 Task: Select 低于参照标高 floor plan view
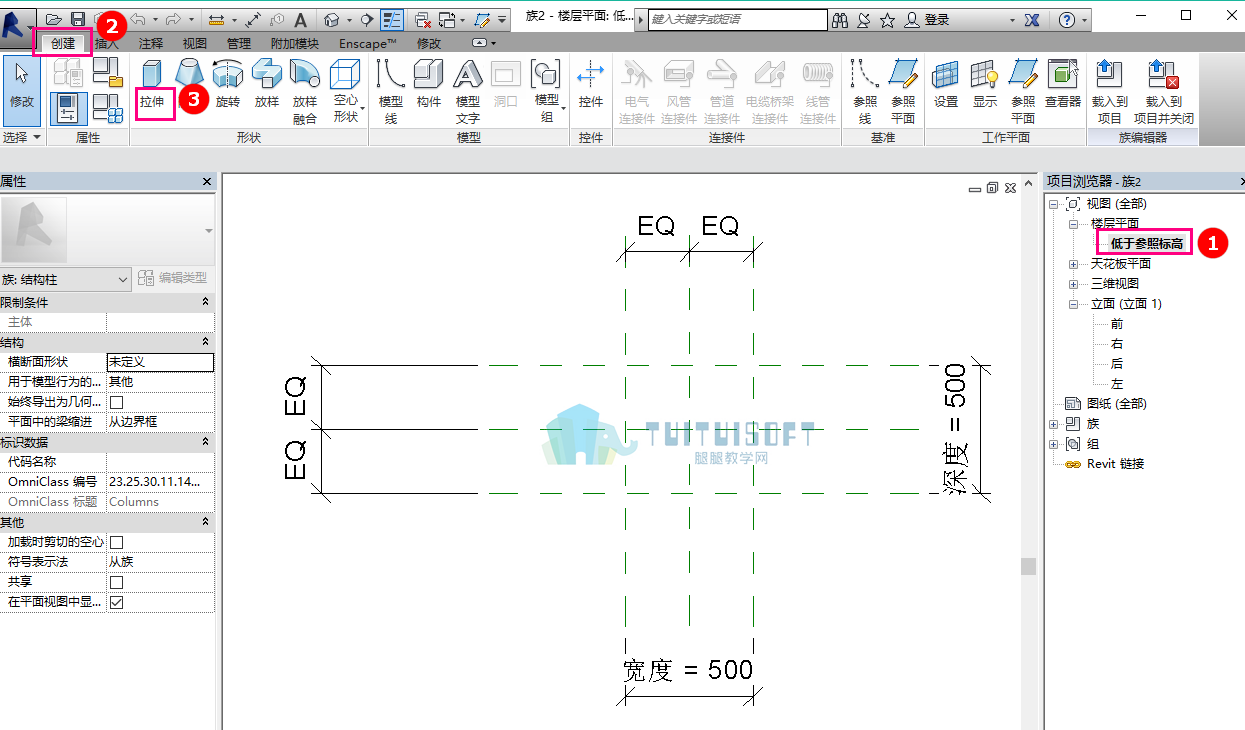pyautogui.click(x=1146, y=244)
